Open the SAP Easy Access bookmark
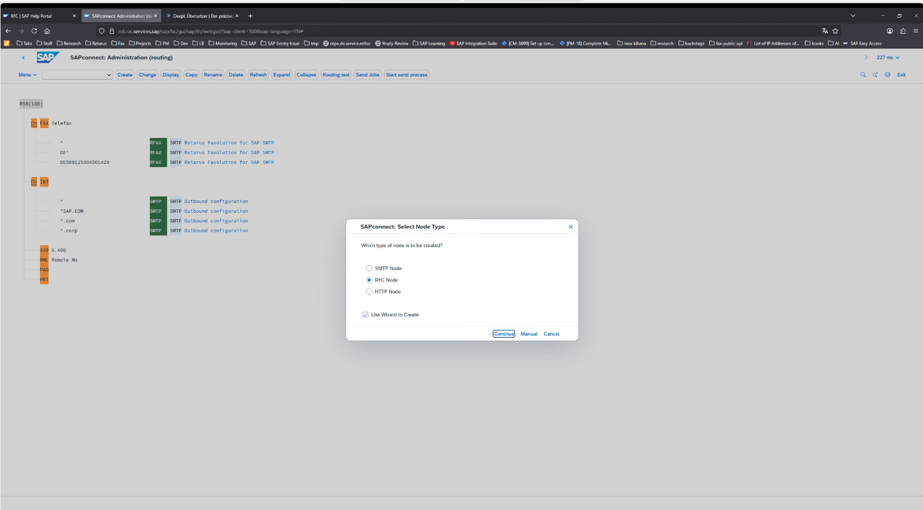Viewport: 923px width, 510px height. click(862, 44)
